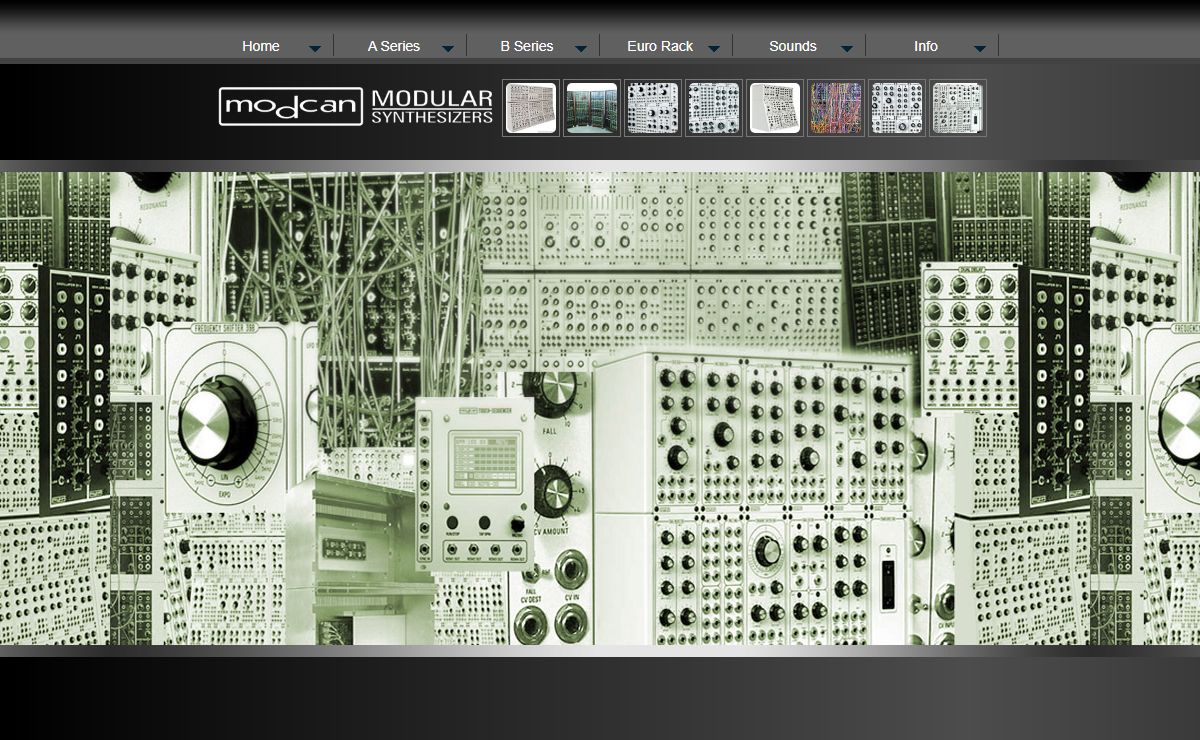1200x740 pixels.
Task: Open the fifth thumbnail, white rounded synth case
Action: tap(775, 108)
